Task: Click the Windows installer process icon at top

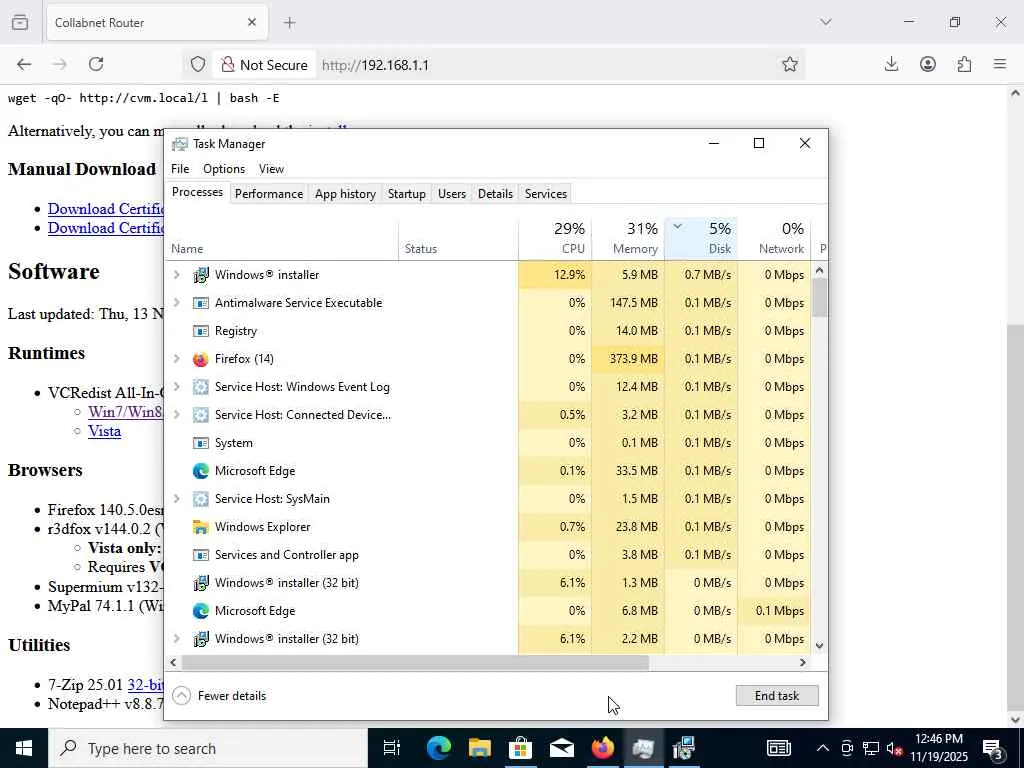Action: pos(201,275)
